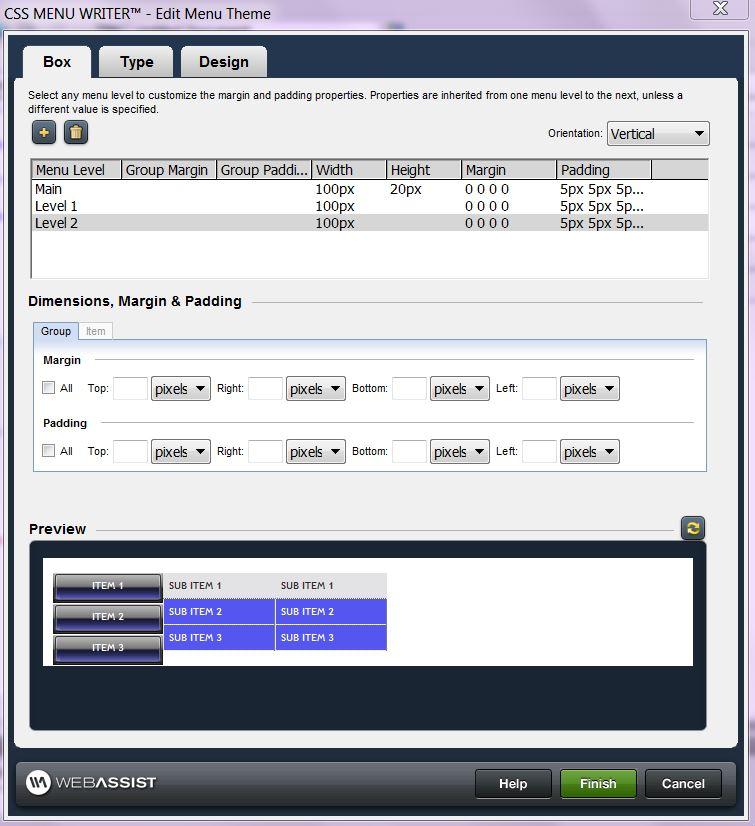Click the Margin Left input field
Viewport: 755px width, 826px height.
[540, 389]
